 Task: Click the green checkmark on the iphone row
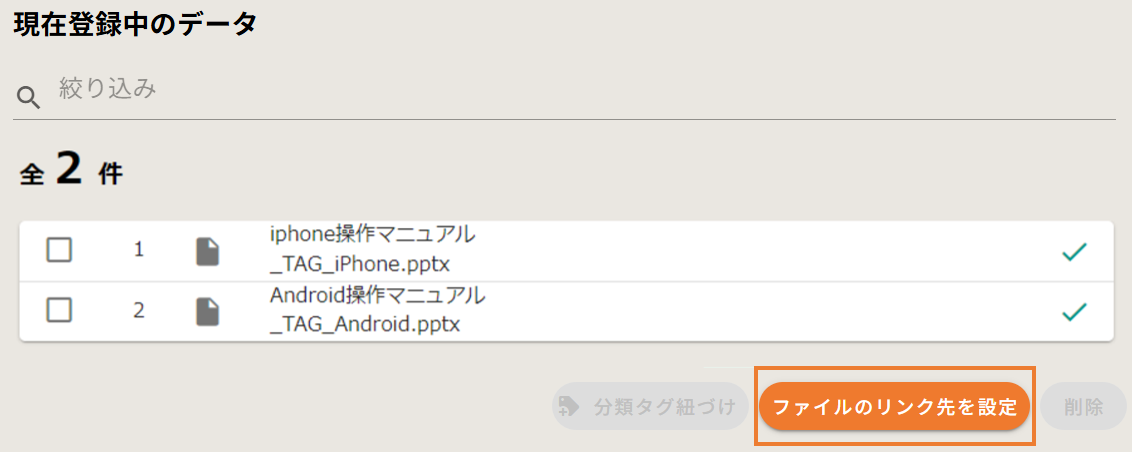1074,252
